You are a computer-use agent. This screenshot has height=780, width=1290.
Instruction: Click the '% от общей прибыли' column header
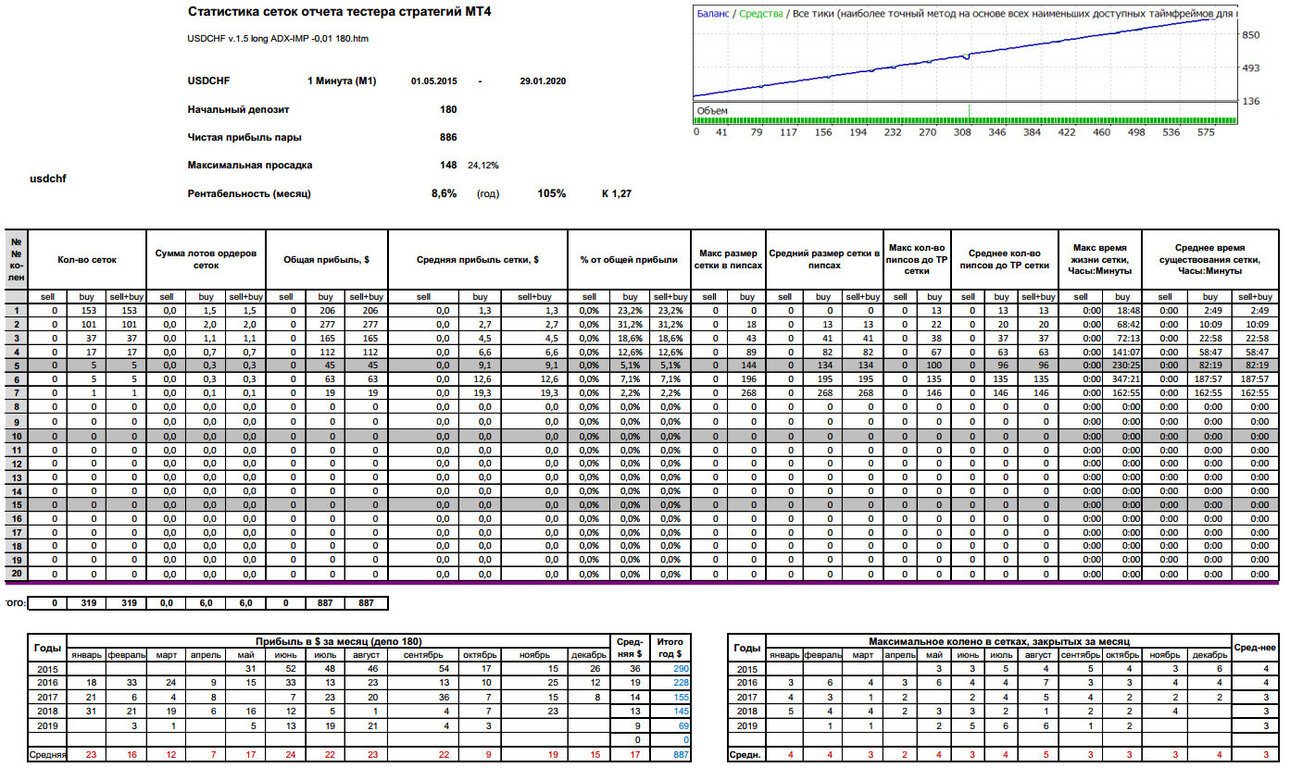[629, 259]
